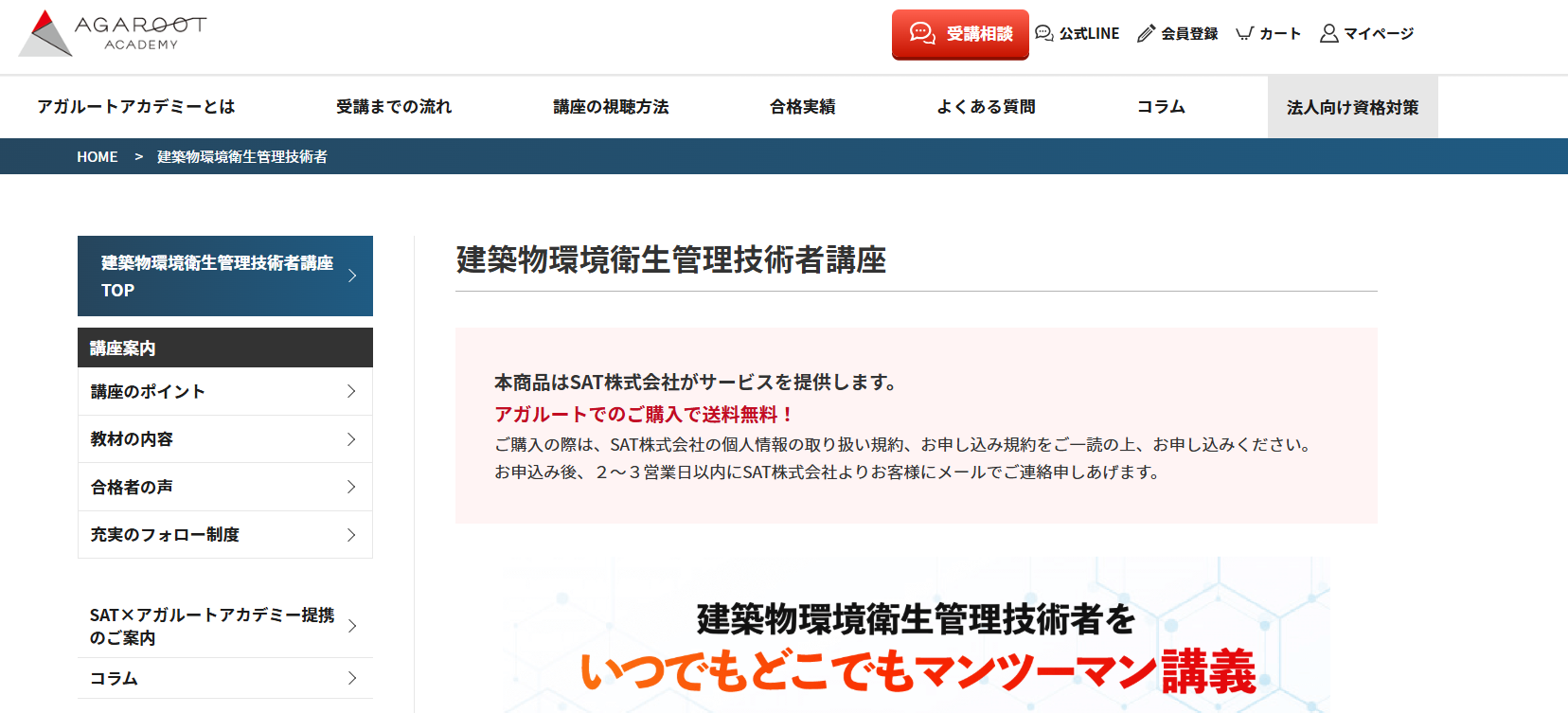The height and width of the screenshot is (713, 1568).
Task: Click chevron beside 講座のポイント
Action: tap(351, 391)
